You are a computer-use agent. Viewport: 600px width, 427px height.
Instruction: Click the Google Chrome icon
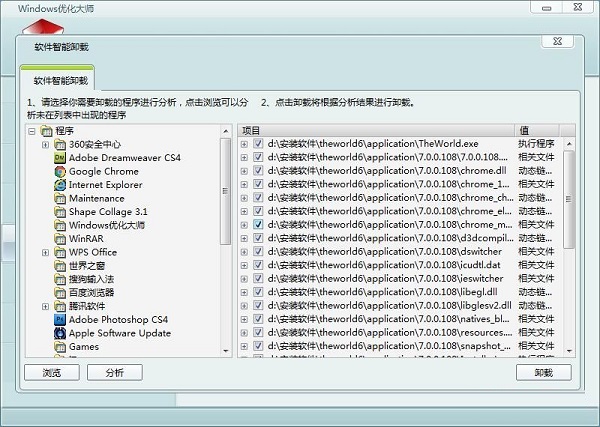60,171
